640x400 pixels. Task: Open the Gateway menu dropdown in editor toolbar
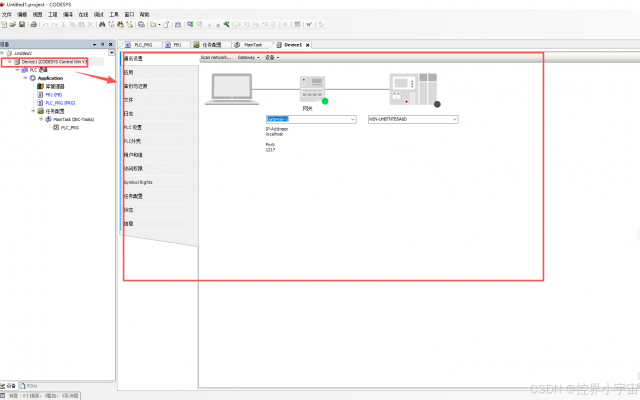pyautogui.click(x=246, y=57)
